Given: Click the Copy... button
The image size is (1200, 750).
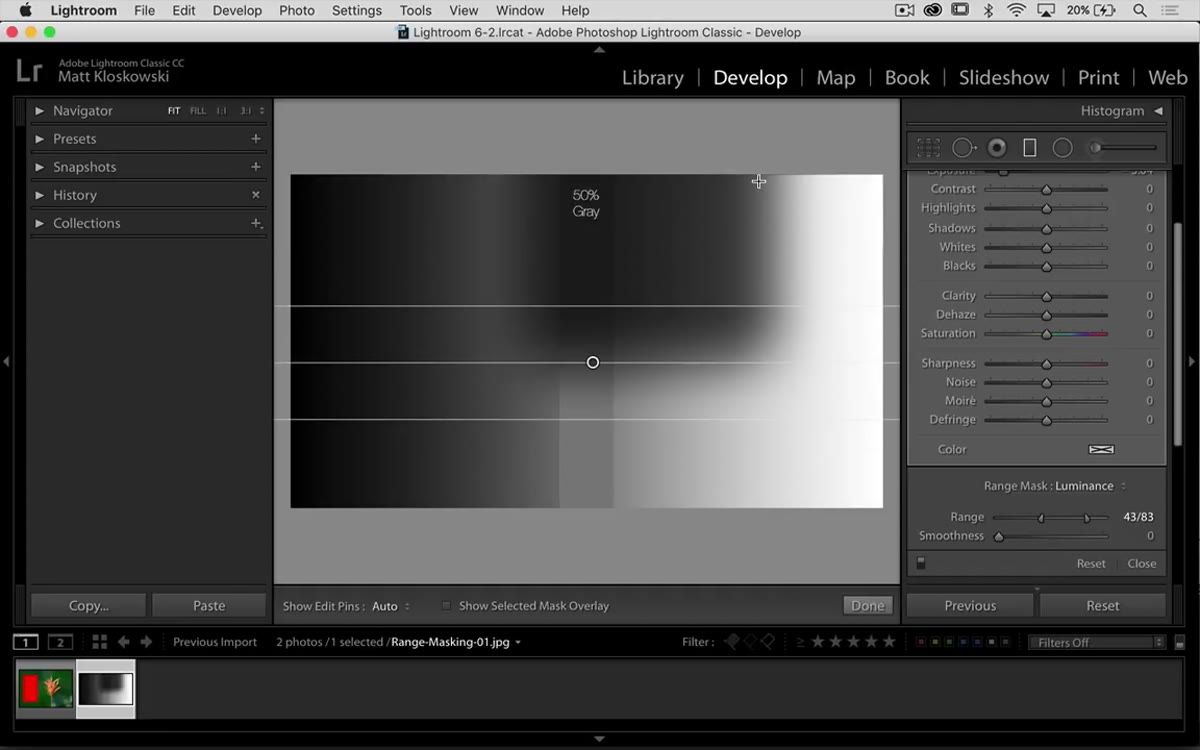Looking at the screenshot, I should (89, 606).
